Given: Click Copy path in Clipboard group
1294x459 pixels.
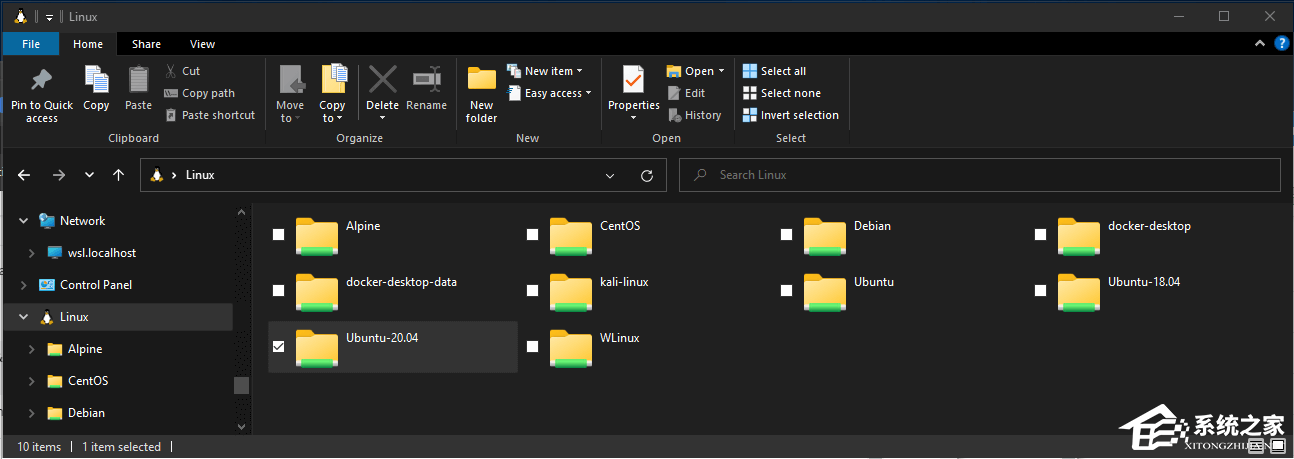Looking at the screenshot, I should click(x=199, y=93).
